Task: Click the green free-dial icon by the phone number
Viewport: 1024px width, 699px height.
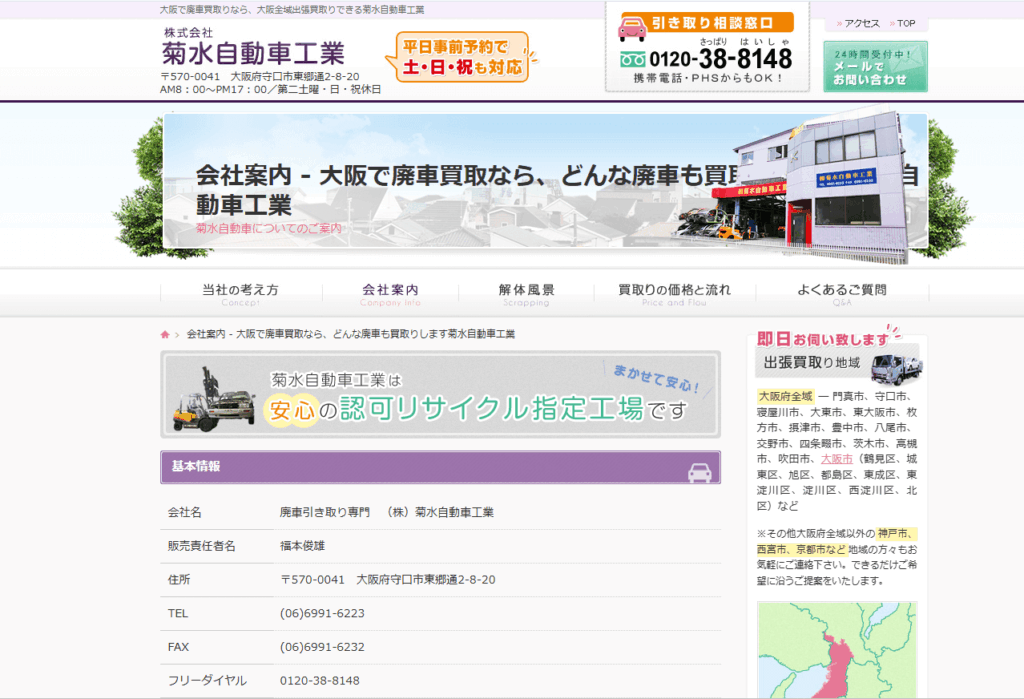Action: 633,59
